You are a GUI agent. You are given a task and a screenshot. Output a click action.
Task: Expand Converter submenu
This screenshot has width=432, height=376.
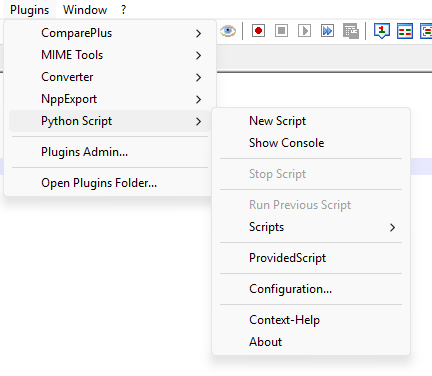click(110, 77)
